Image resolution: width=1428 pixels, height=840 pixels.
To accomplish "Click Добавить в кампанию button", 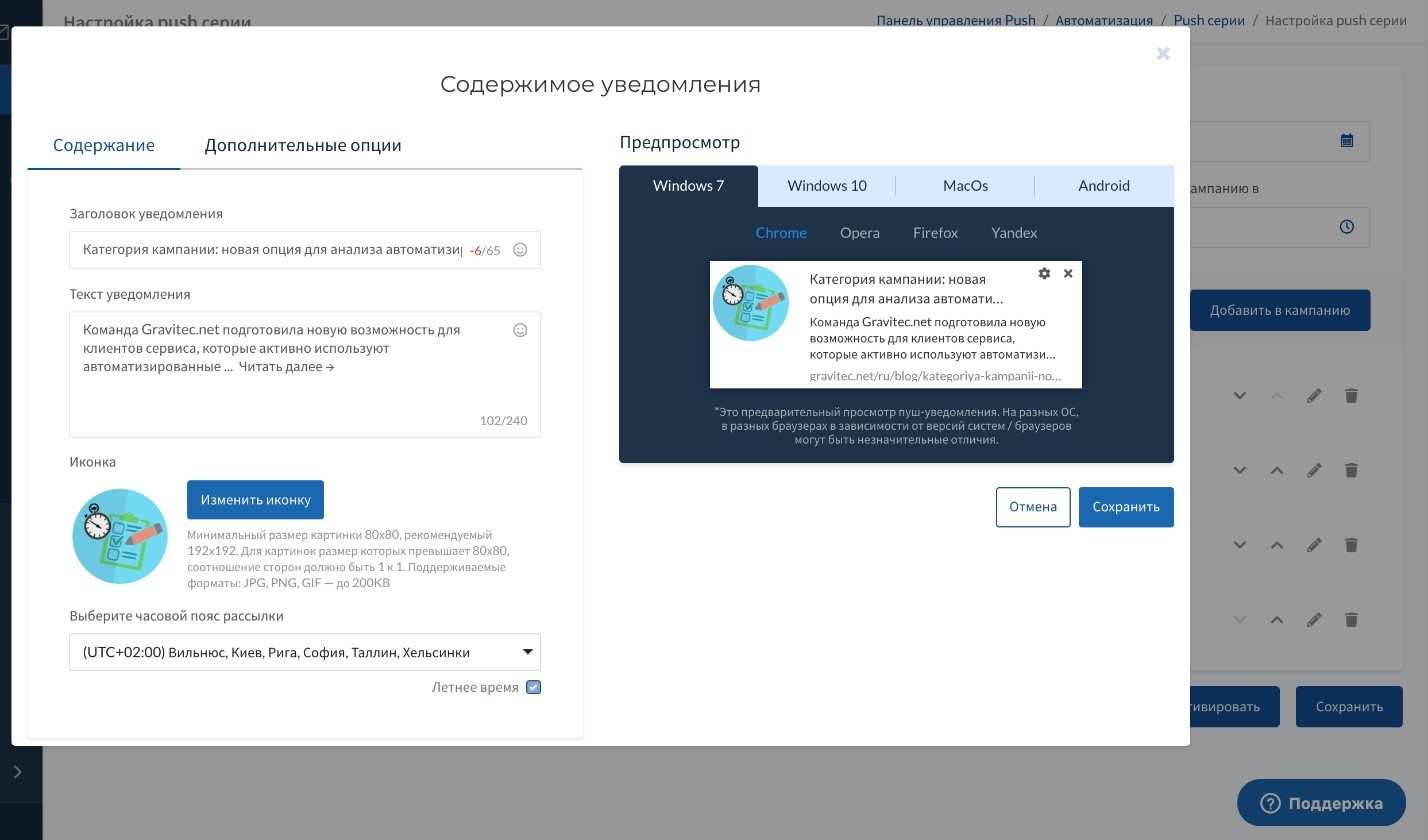I will (1280, 310).
